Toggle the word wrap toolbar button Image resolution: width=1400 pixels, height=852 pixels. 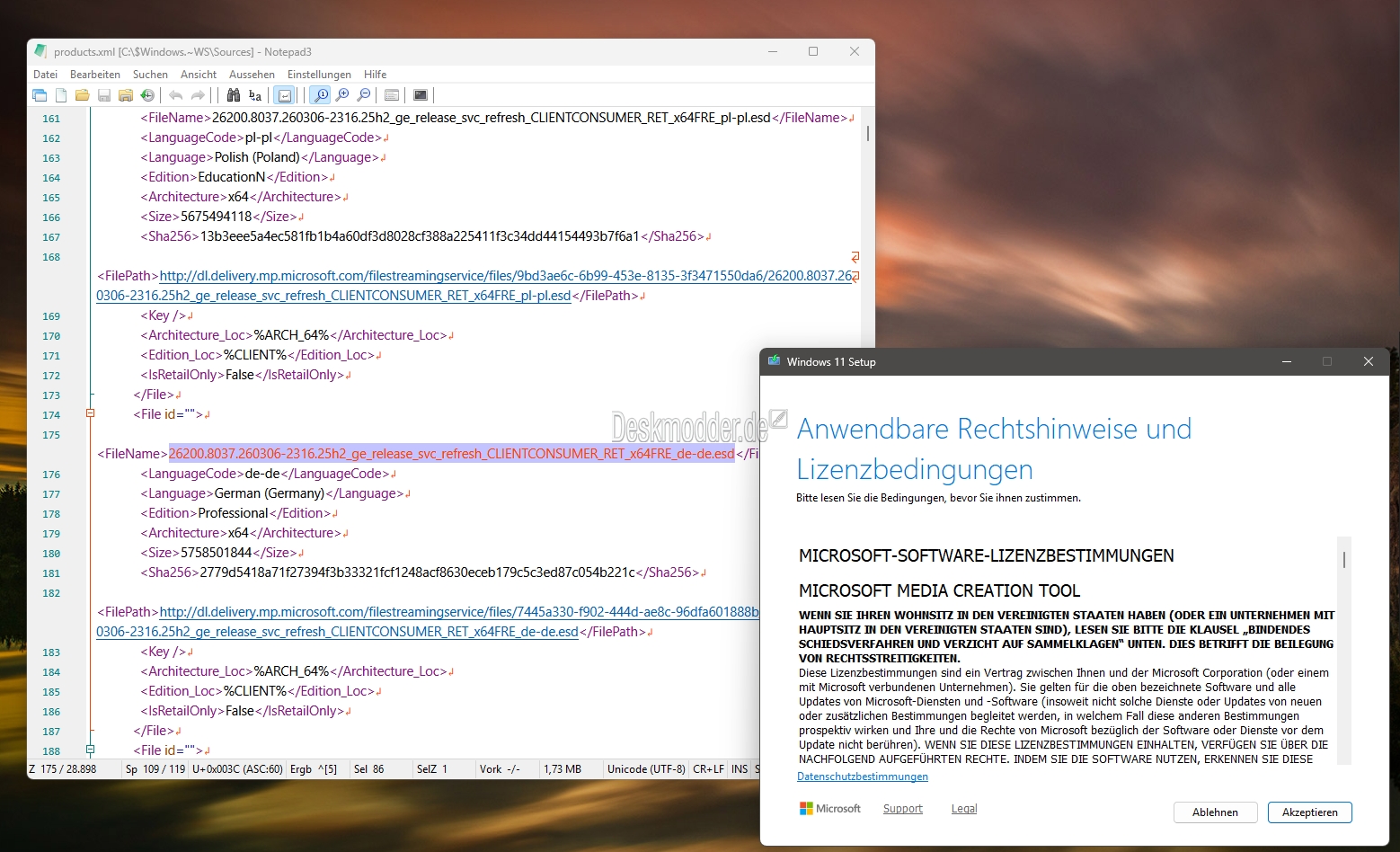[284, 95]
